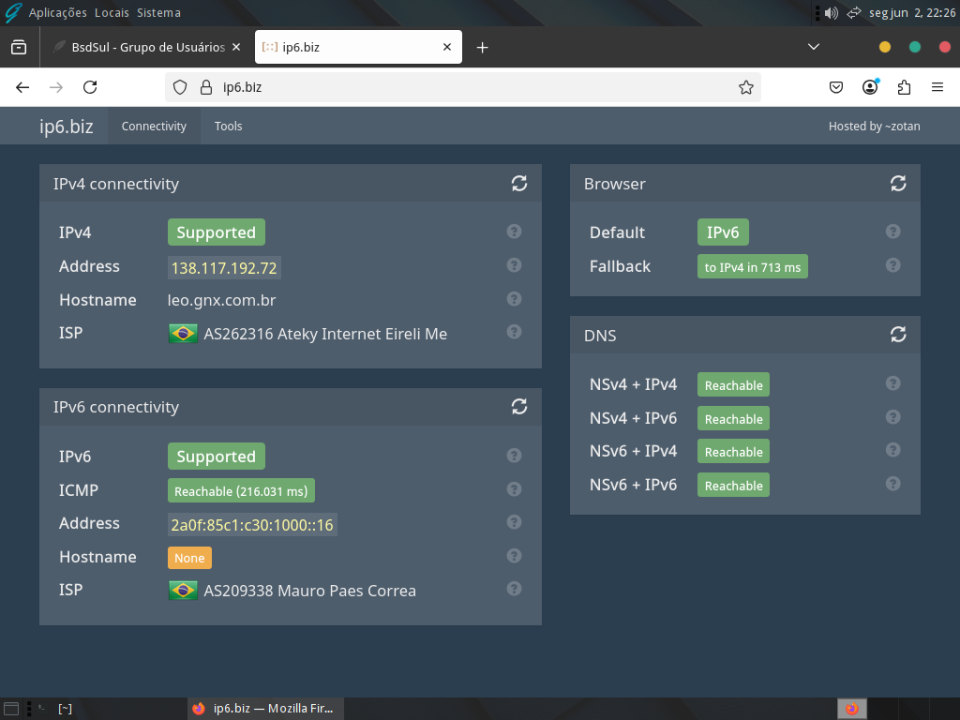The height and width of the screenshot is (720, 960).
Task: Click the ip6.biz site logo link
Action: [66, 126]
